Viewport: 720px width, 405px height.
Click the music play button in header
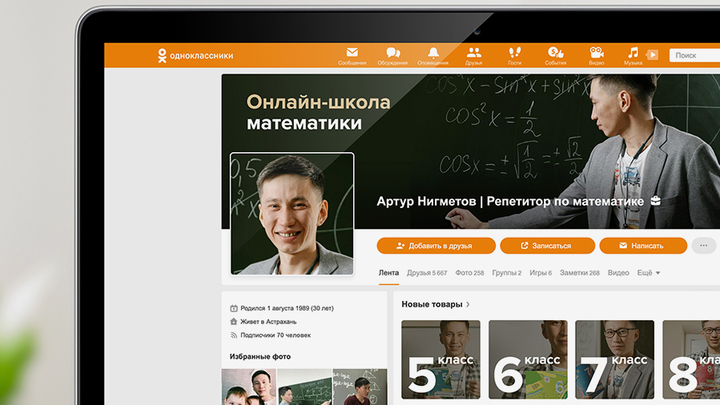652,55
